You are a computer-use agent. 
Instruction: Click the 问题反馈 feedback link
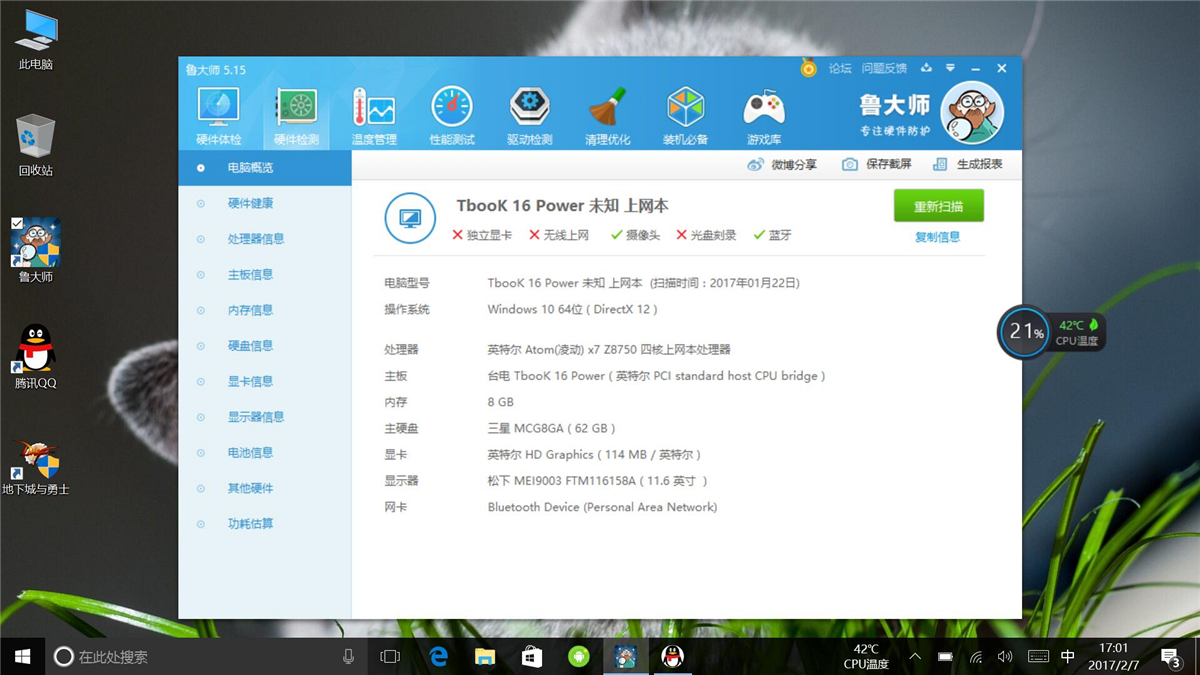click(x=884, y=69)
